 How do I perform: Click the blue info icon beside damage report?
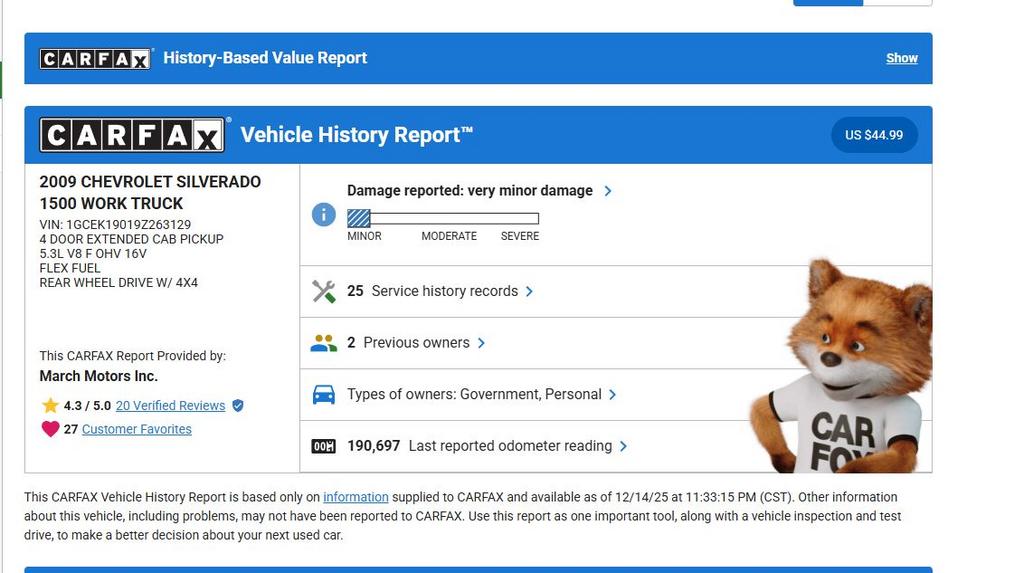pyautogui.click(x=323, y=214)
